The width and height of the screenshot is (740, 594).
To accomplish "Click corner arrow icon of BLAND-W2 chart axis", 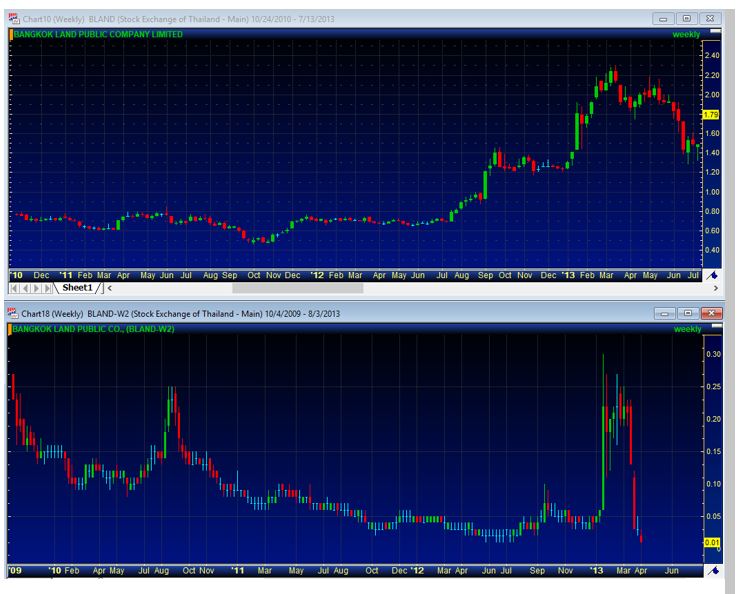I will coord(714,571).
